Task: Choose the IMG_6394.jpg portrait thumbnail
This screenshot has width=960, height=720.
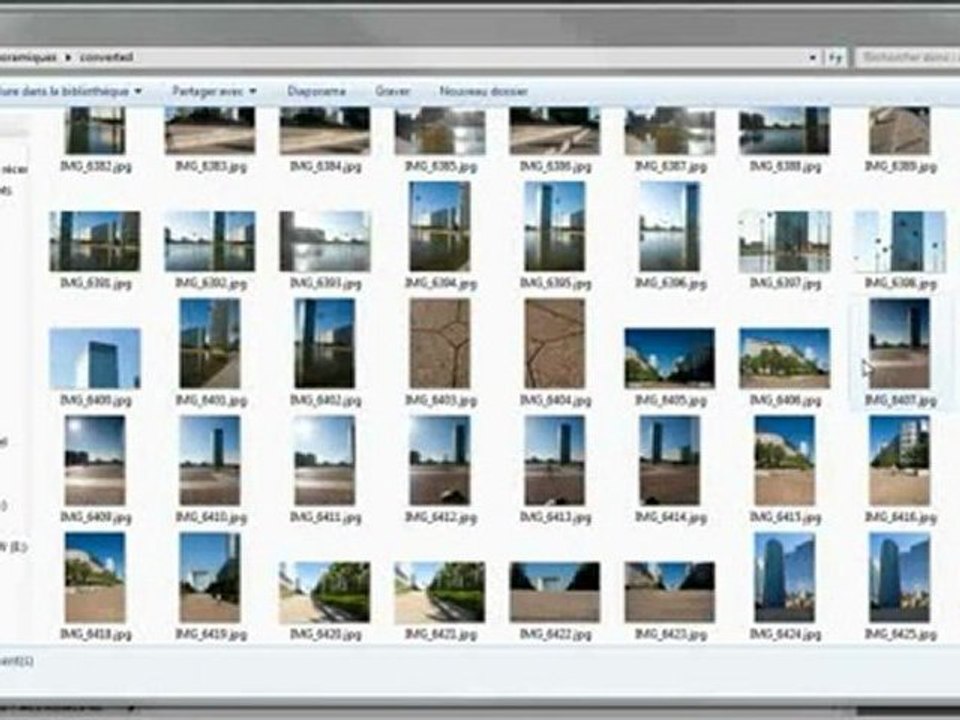Action: tap(440, 226)
